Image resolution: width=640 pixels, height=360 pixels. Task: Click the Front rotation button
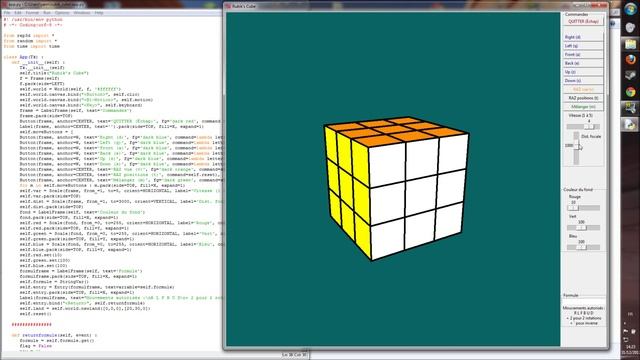pyautogui.click(x=583, y=54)
